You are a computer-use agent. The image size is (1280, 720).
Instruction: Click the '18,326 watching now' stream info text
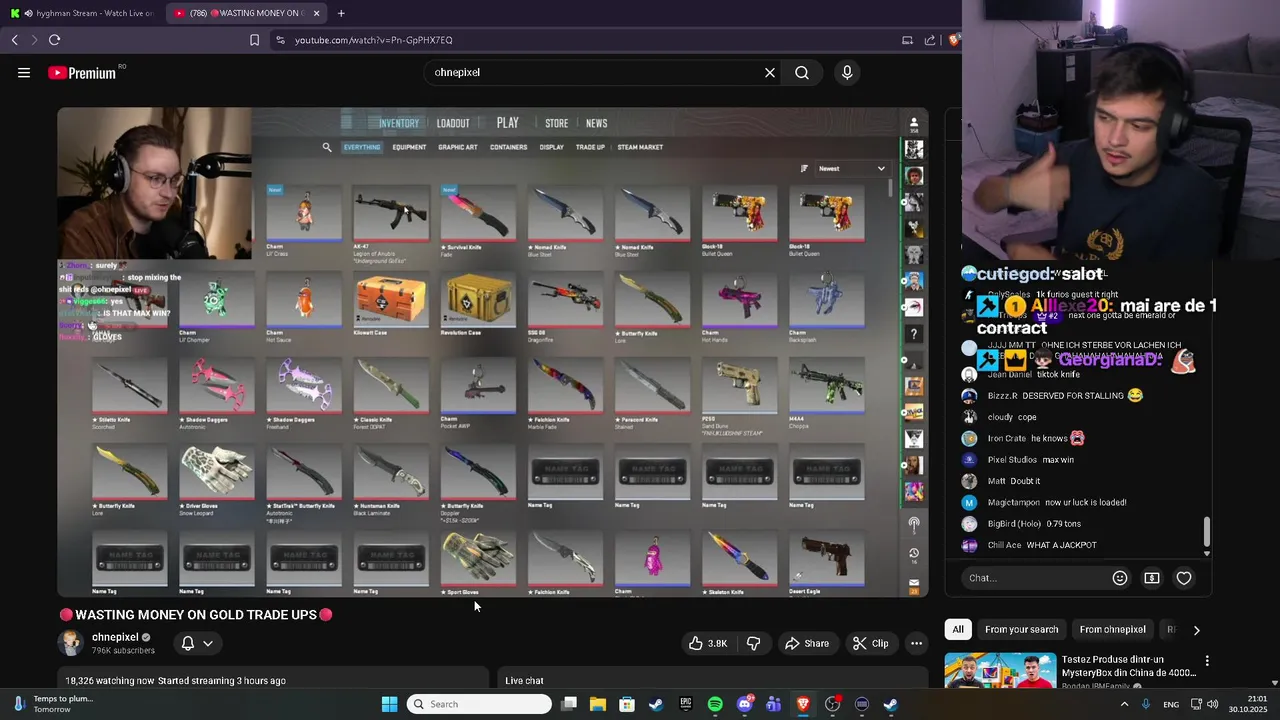(x=109, y=681)
